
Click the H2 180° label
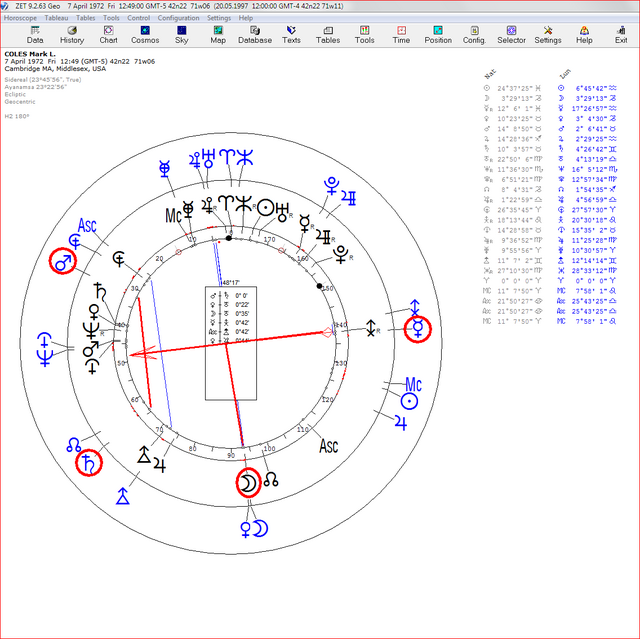tap(17, 116)
